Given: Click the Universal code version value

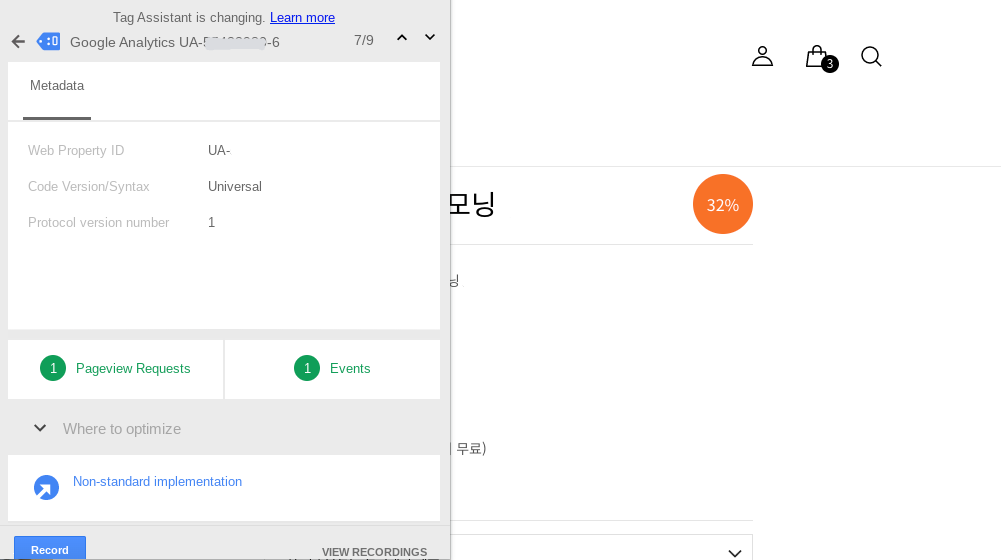Looking at the screenshot, I should 235,186.
